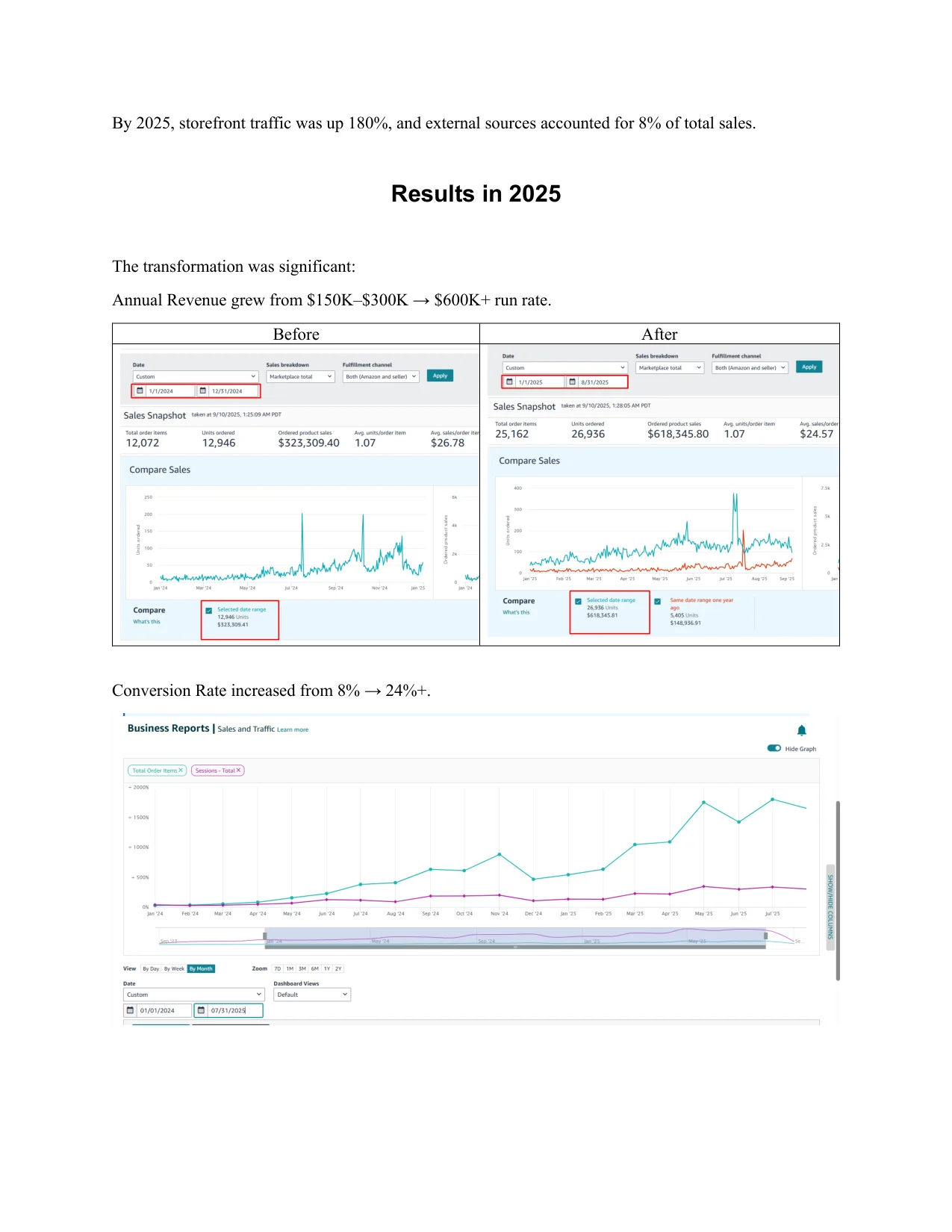Click right handle of graph range slider

pyautogui.click(x=765, y=936)
